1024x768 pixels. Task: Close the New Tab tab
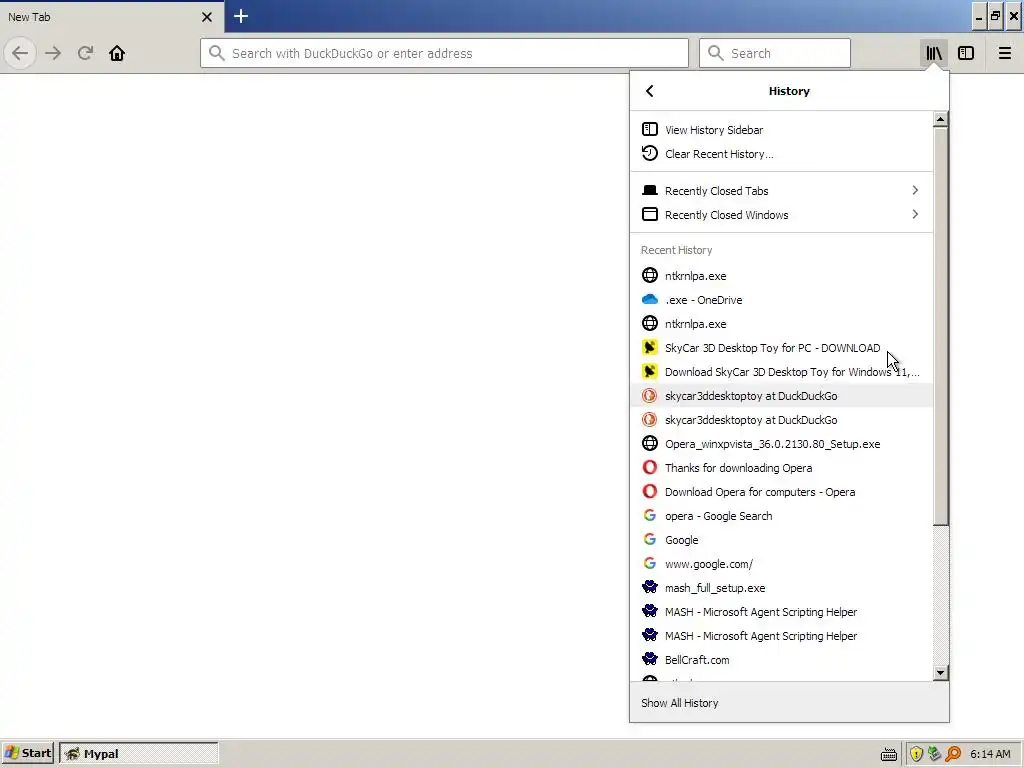206,17
